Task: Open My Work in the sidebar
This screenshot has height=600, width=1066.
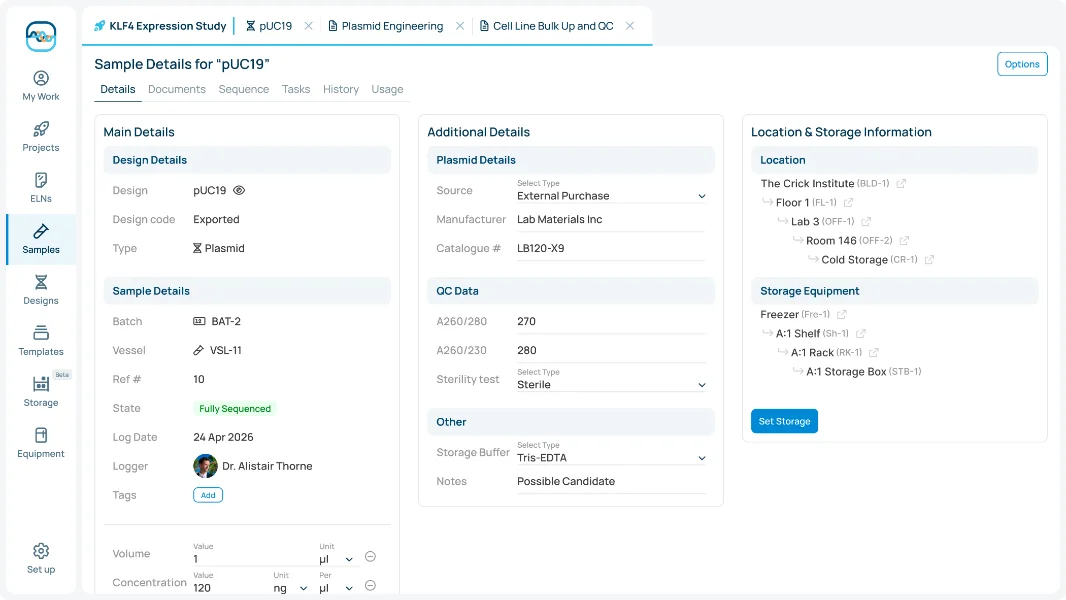Action: click(x=41, y=86)
